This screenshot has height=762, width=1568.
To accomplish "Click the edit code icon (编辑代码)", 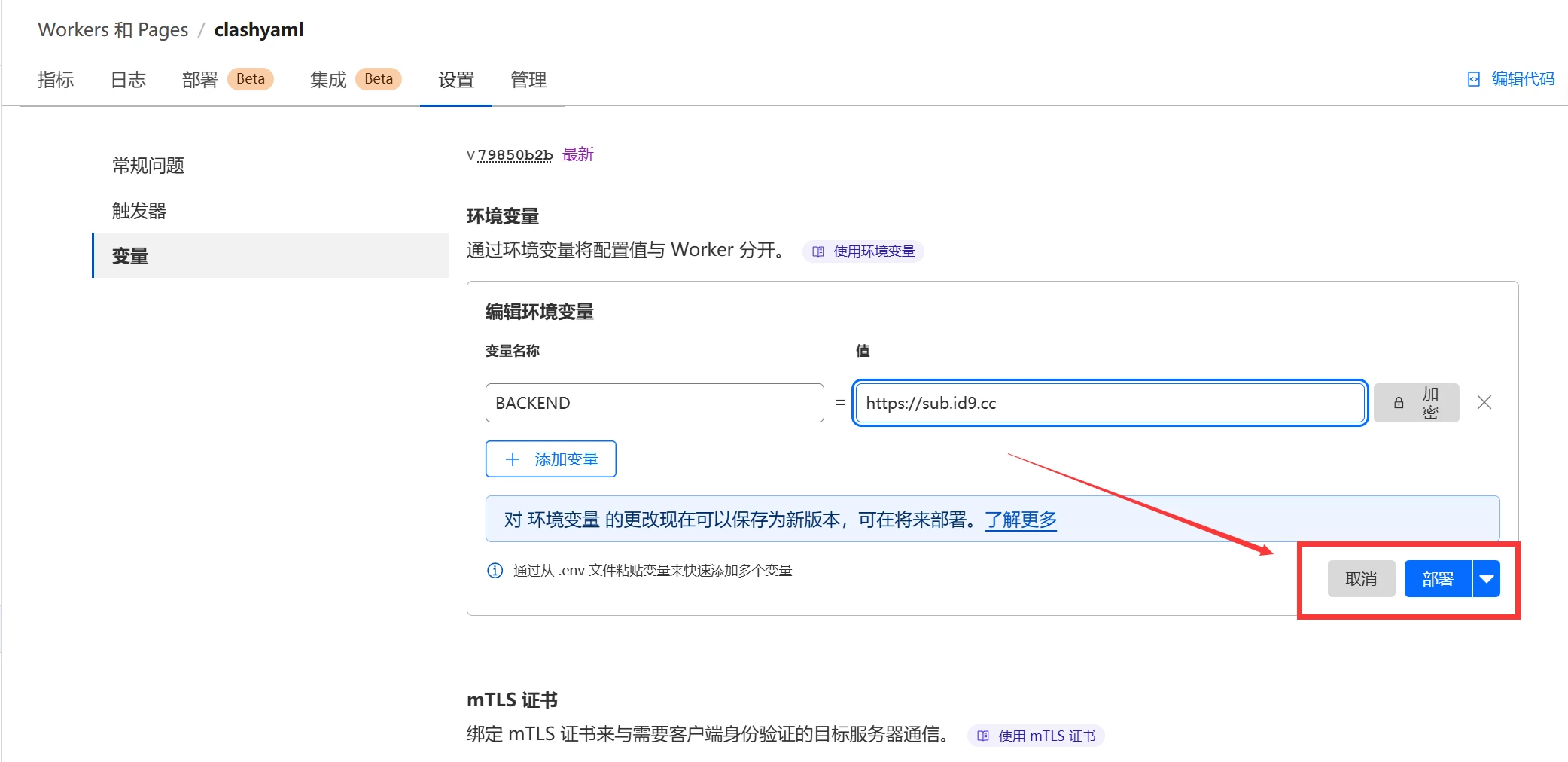I will (1473, 79).
